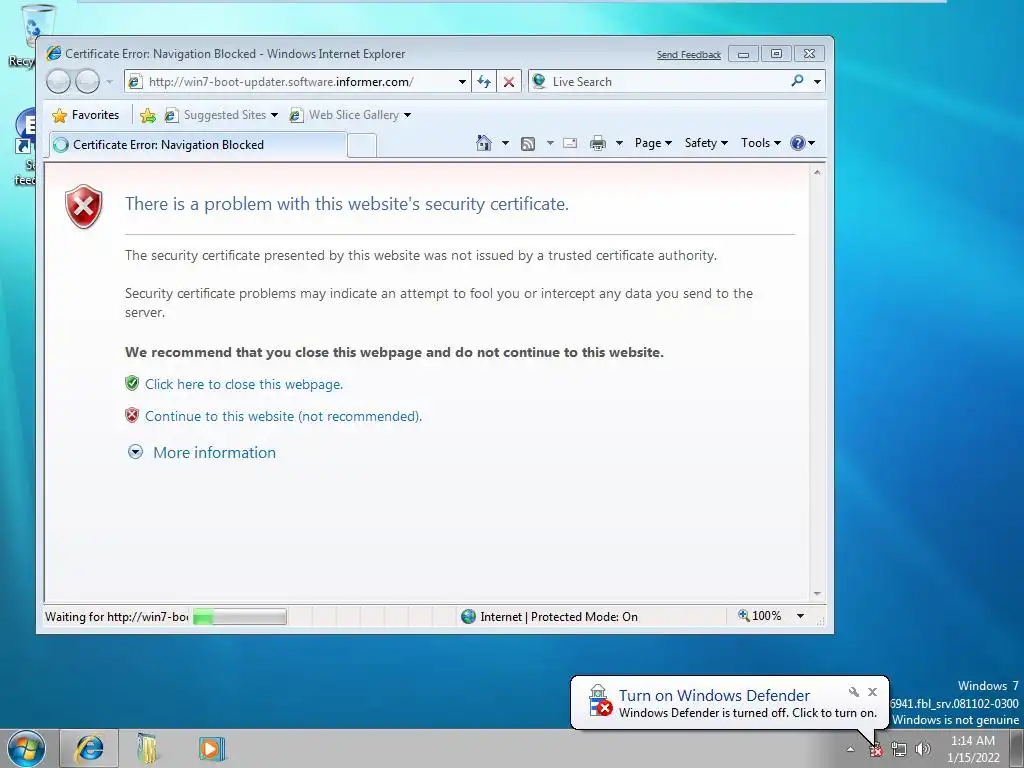
Task: Click 'Continue to this website (not recommended)'
Action: pos(283,417)
